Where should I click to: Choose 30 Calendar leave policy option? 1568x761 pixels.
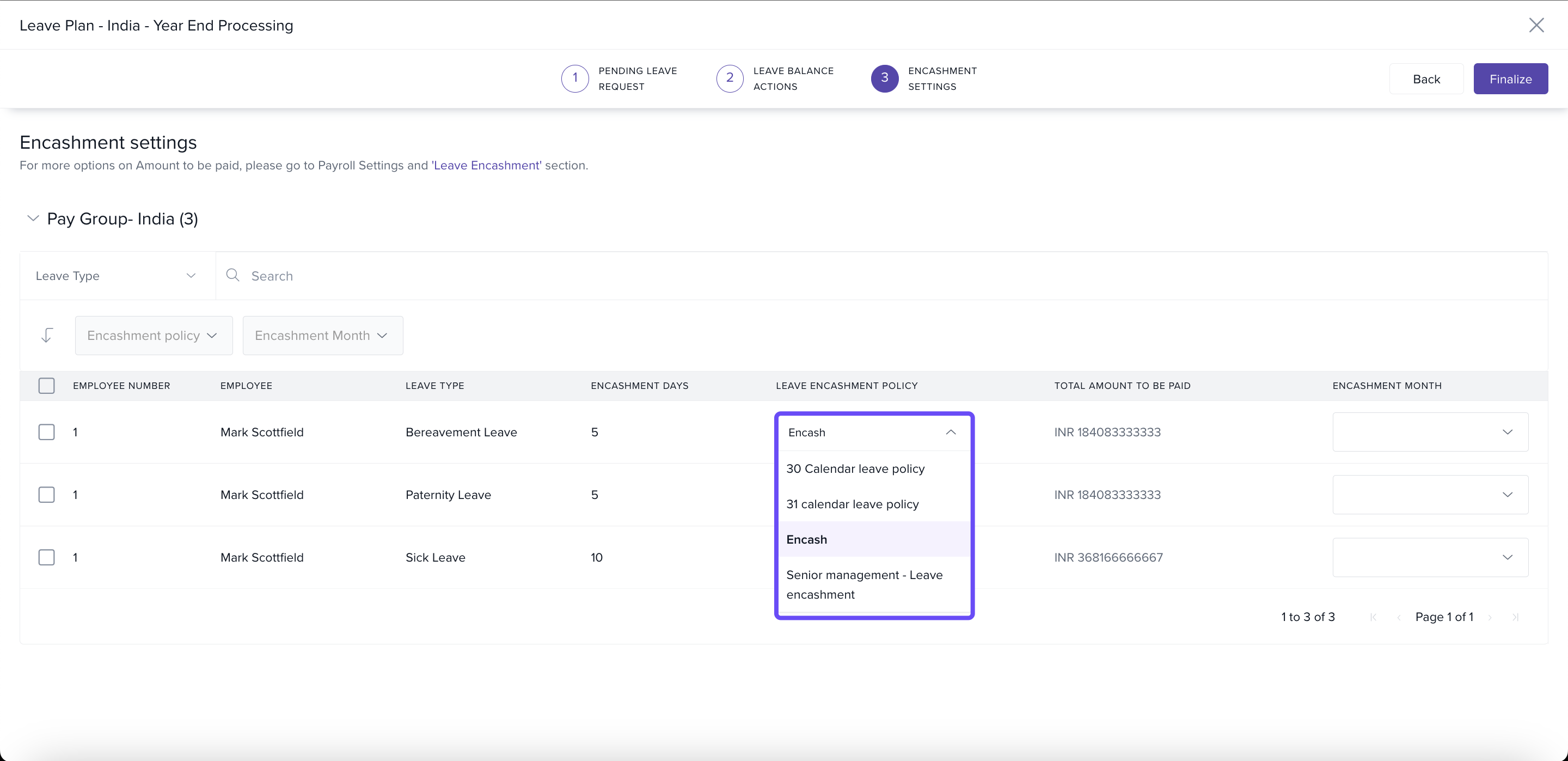click(855, 469)
